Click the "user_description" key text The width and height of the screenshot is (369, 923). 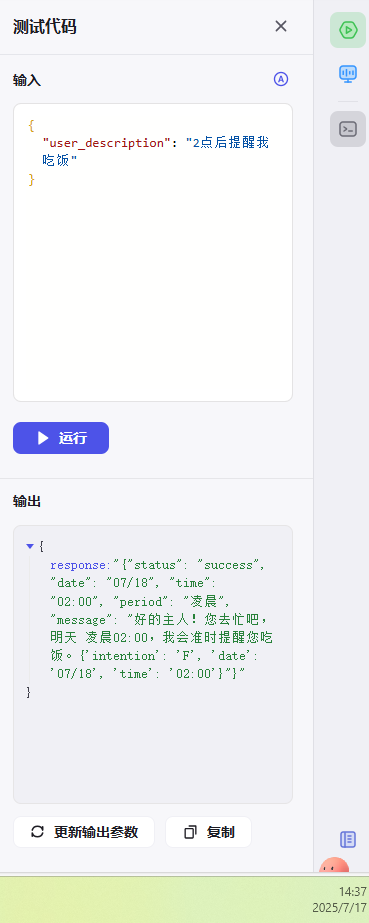pyautogui.click(x=107, y=142)
